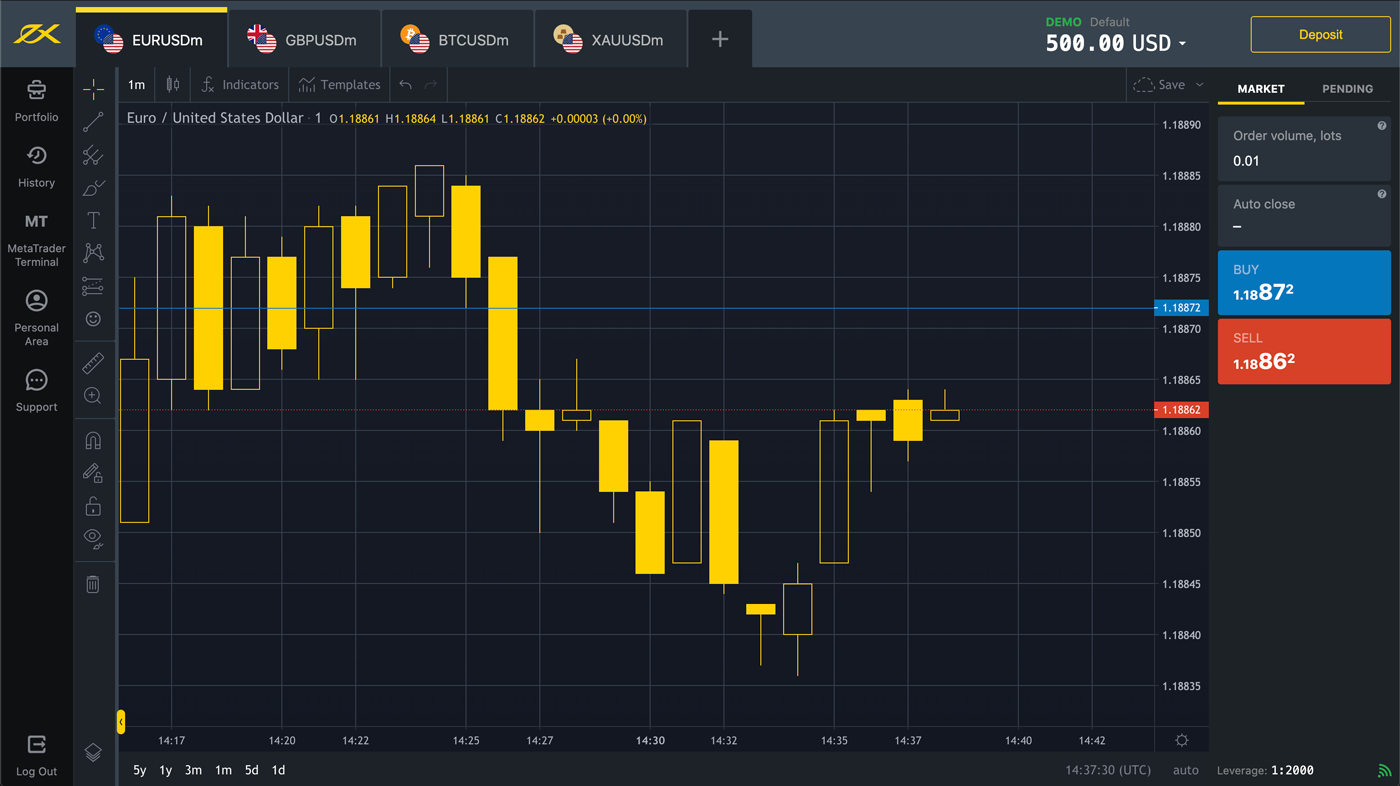
Task: Select the brush drawing tool
Action: (93, 188)
